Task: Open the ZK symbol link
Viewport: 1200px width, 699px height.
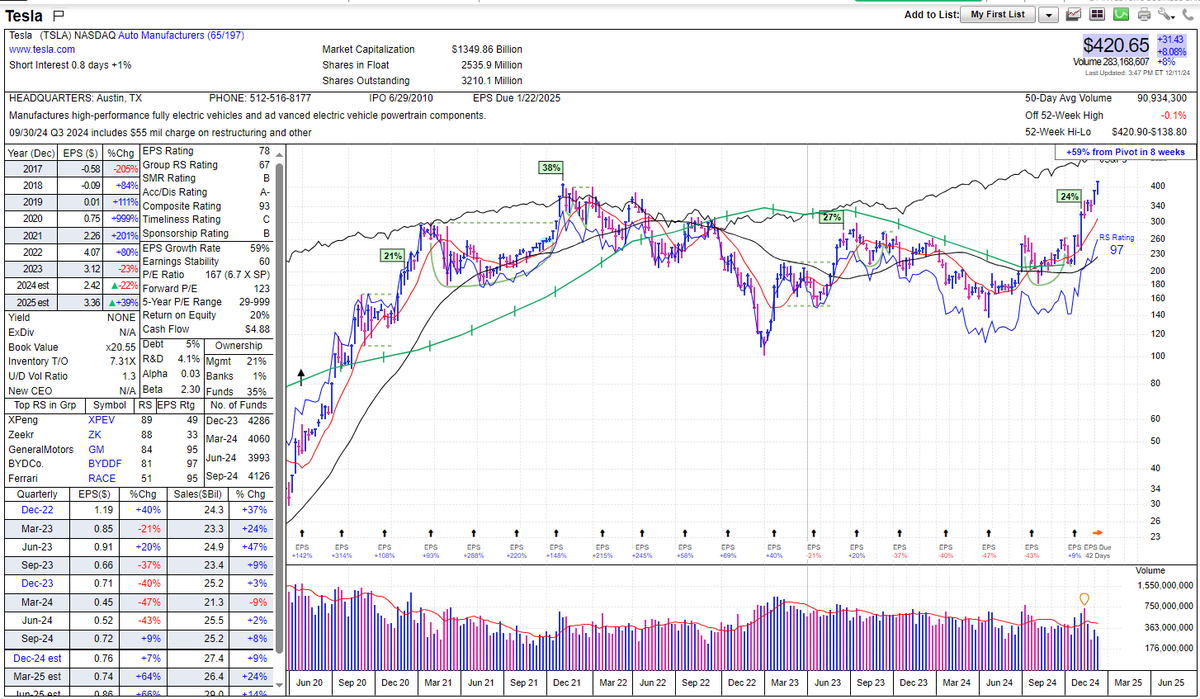Action: (x=94, y=435)
